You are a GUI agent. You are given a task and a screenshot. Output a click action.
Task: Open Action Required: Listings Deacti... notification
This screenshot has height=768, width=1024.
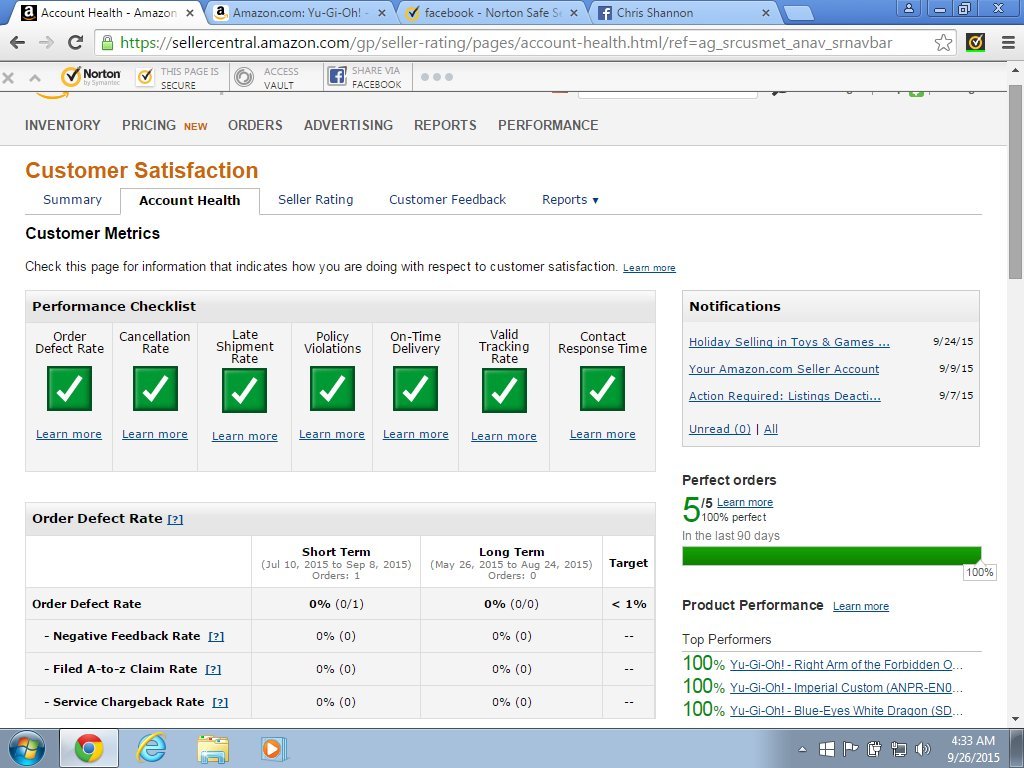tap(784, 396)
